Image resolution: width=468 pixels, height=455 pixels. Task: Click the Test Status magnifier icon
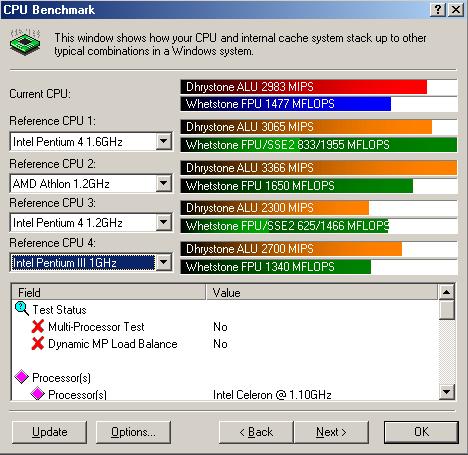tap(22, 309)
